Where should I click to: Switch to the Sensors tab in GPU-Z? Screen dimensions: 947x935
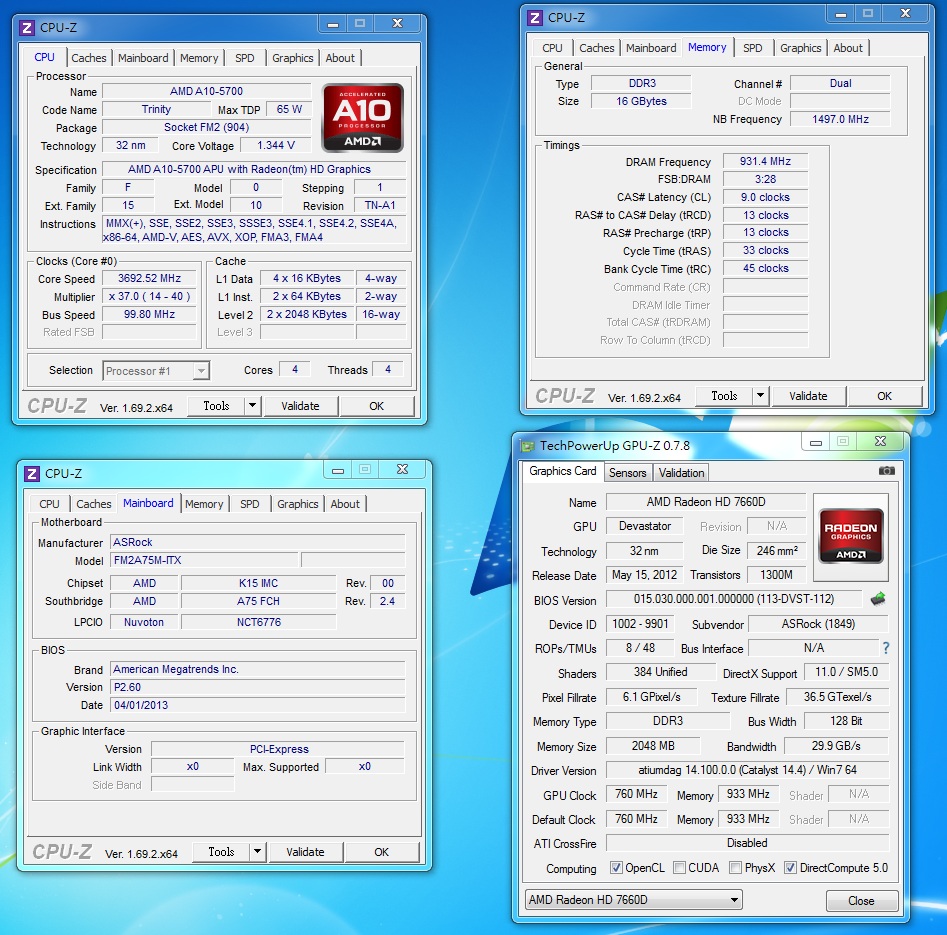[x=628, y=473]
